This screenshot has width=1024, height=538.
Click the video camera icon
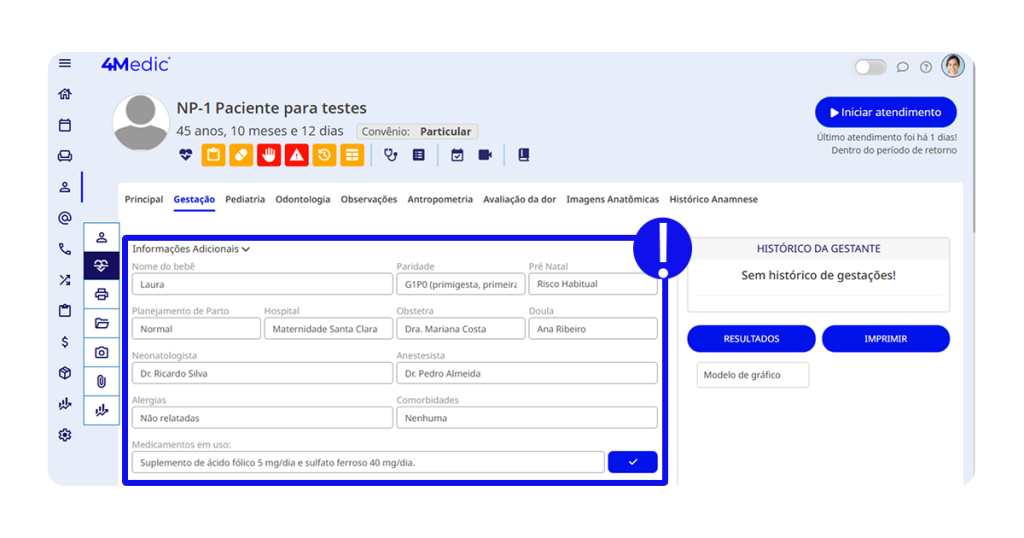point(485,155)
